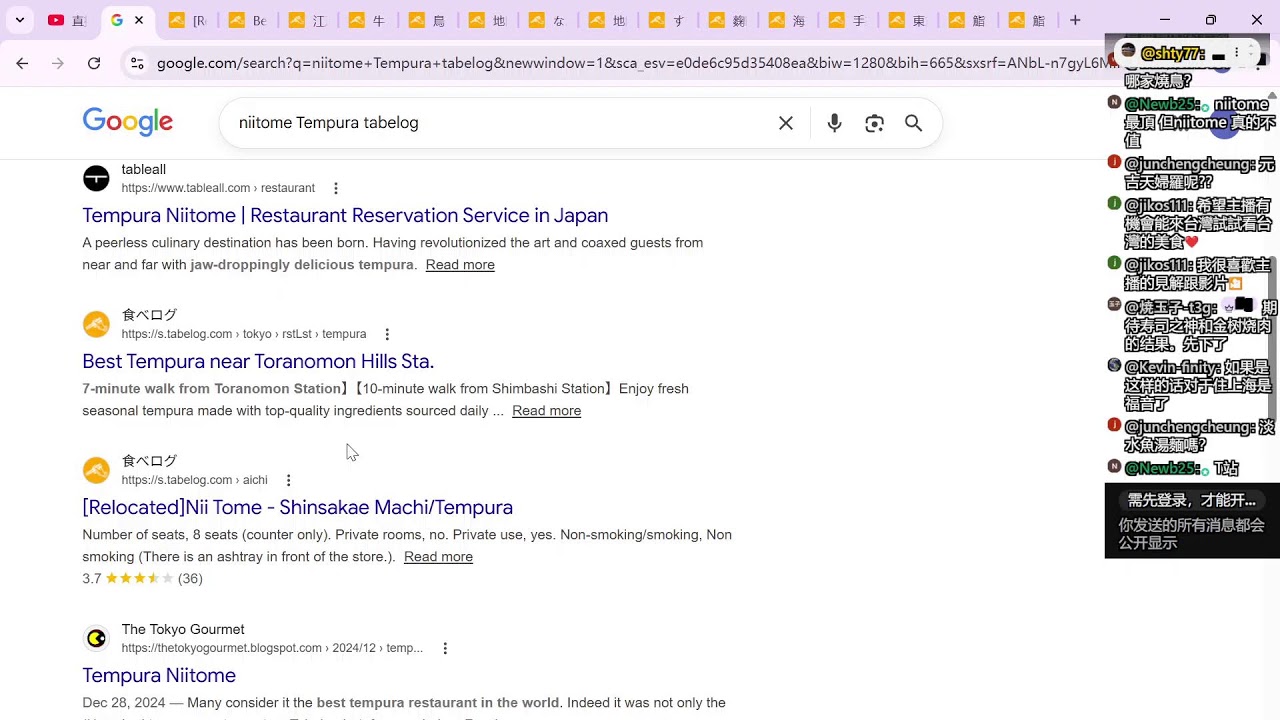Click the s.tabelog.com aichi breadcrumb URL
1280x720 pixels.
point(194,480)
